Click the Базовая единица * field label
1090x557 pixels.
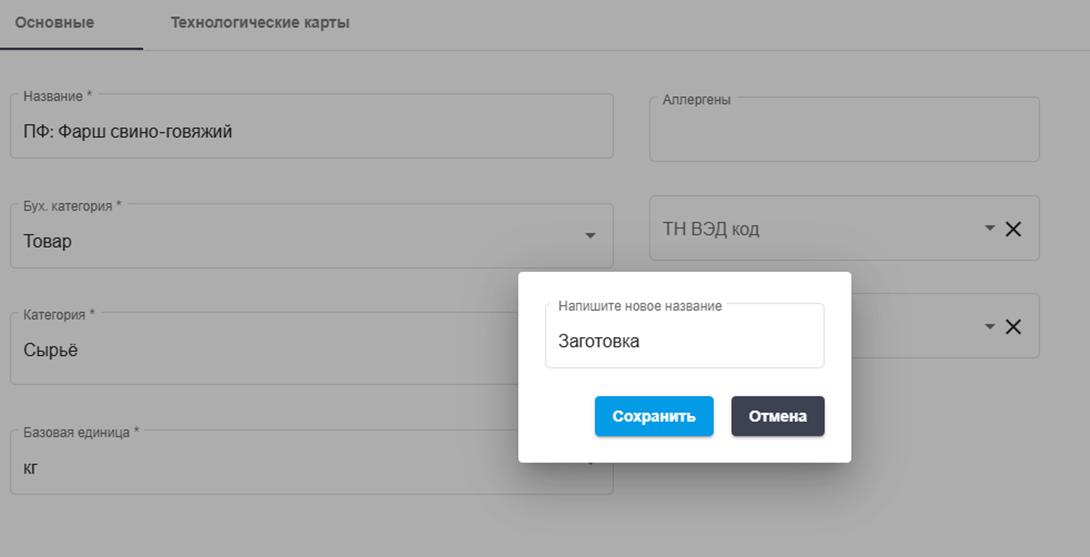point(81,432)
